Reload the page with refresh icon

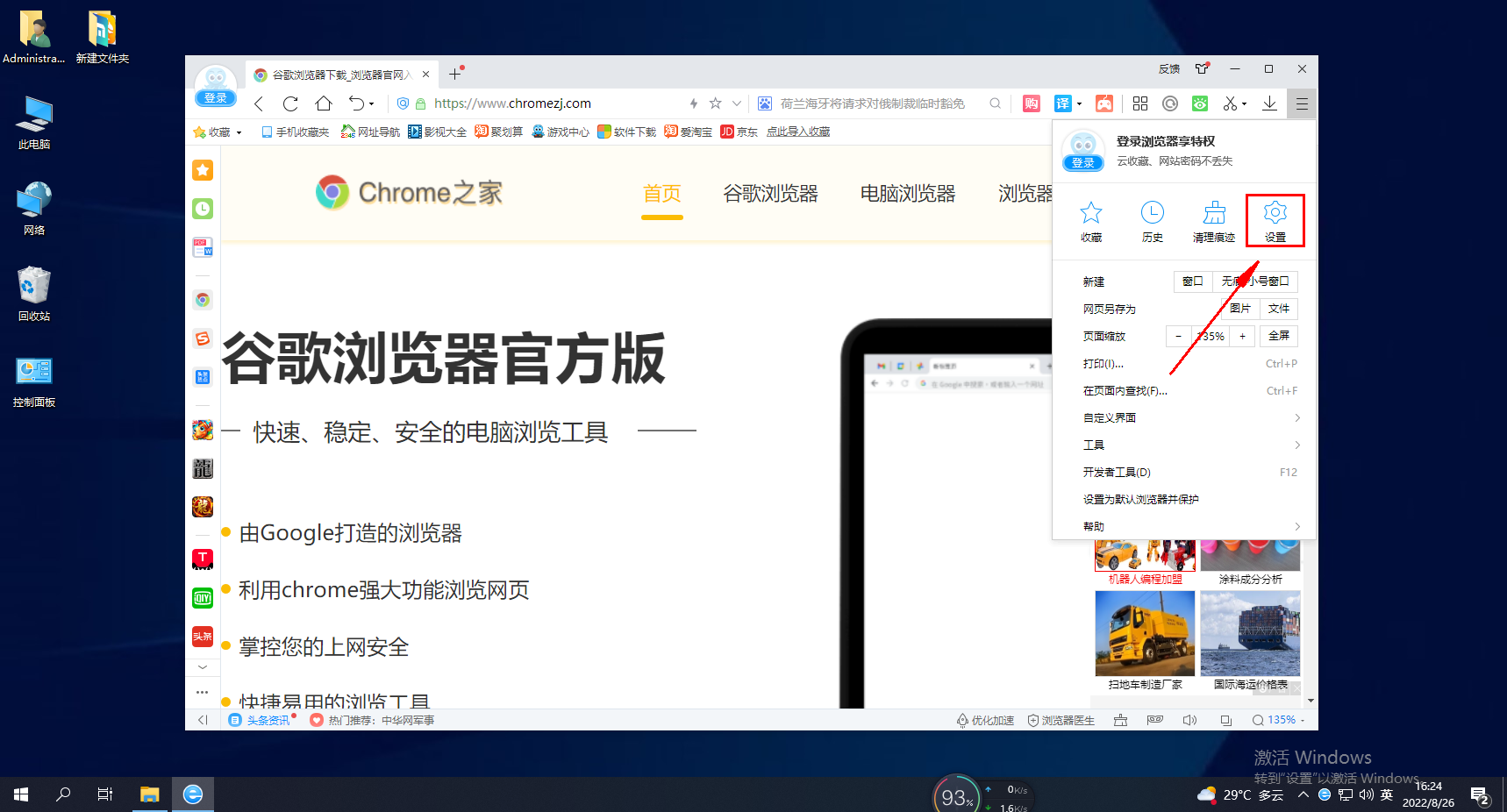[x=290, y=103]
